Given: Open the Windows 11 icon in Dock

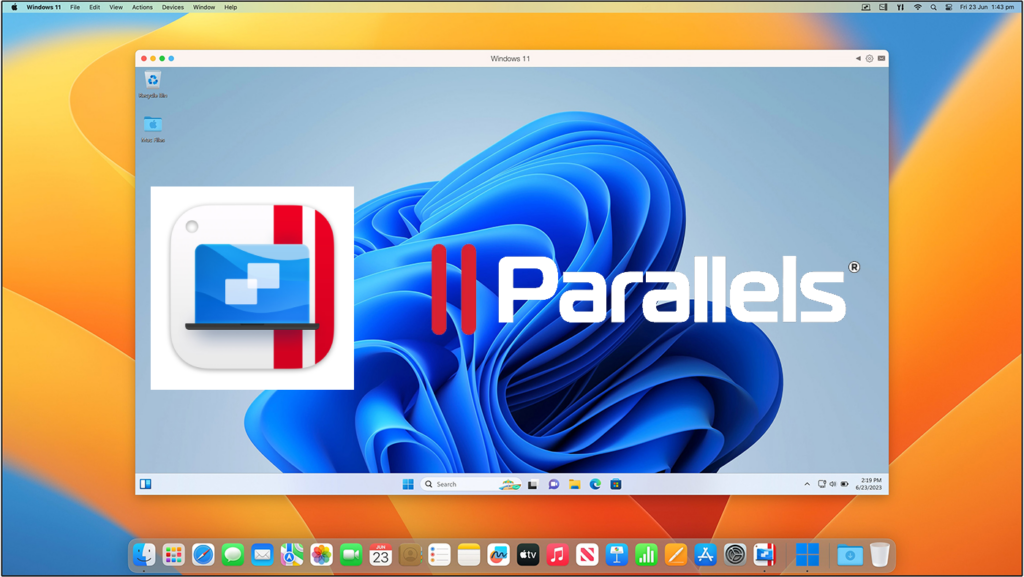Looking at the screenshot, I should [x=807, y=554].
